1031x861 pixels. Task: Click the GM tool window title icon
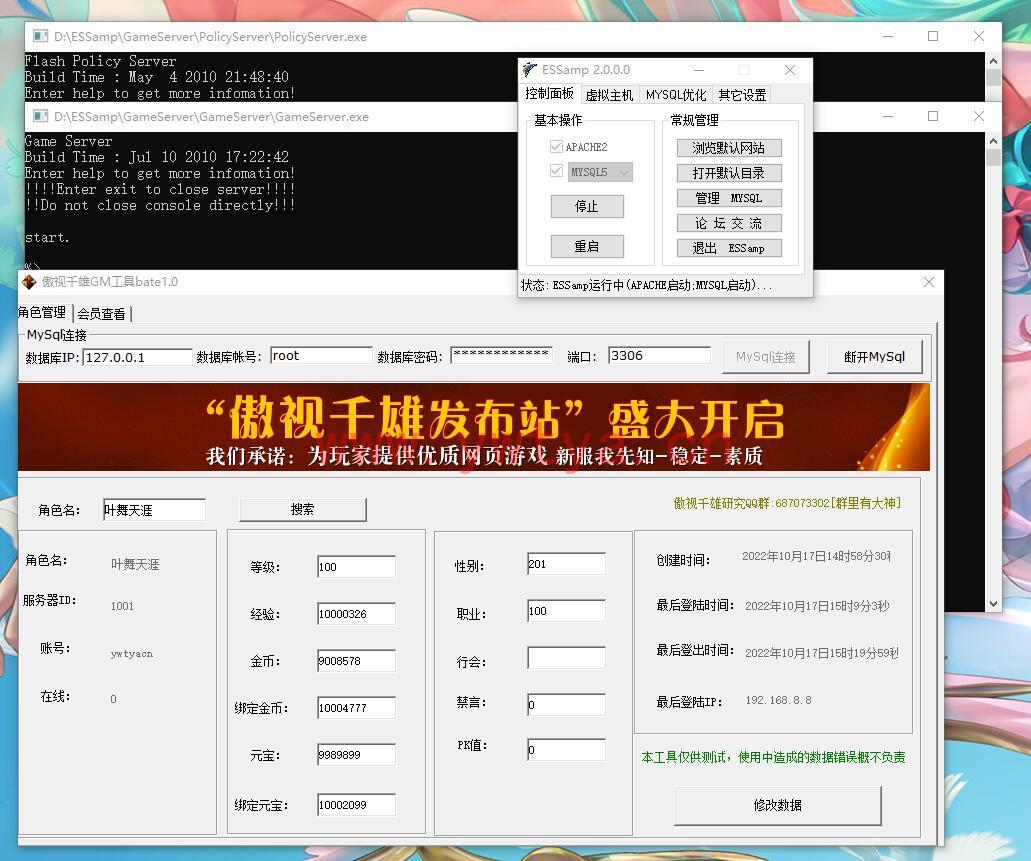click(28, 282)
